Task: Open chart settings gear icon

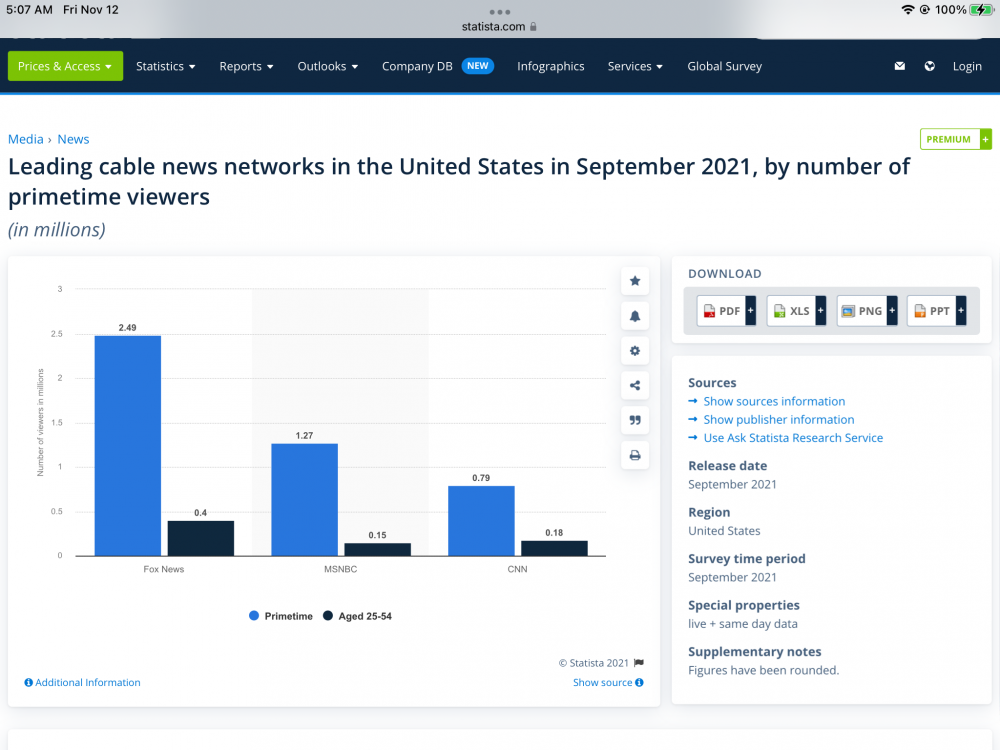Action: 635,351
